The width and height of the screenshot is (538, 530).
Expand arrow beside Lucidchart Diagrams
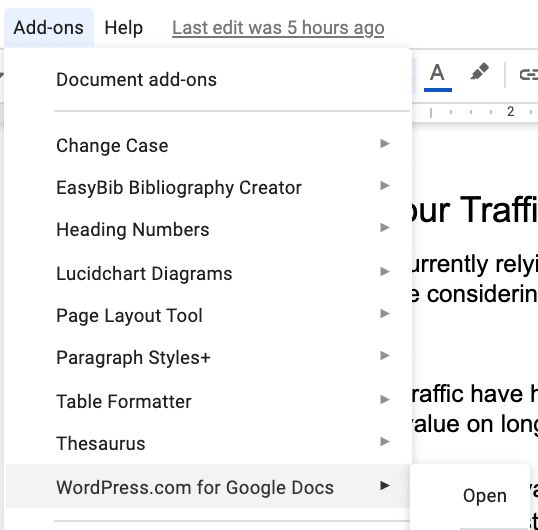385,271
